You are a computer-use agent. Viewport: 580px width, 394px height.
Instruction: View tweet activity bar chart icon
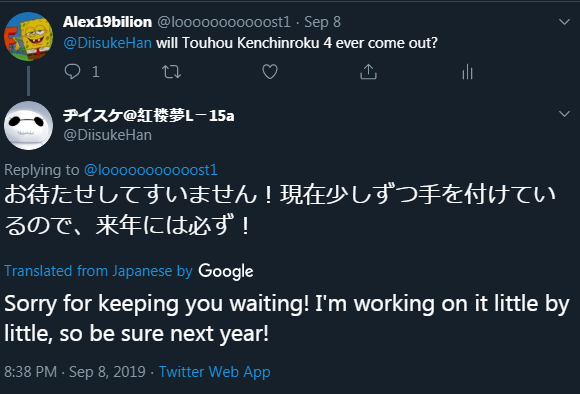pyautogui.click(x=468, y=71)
